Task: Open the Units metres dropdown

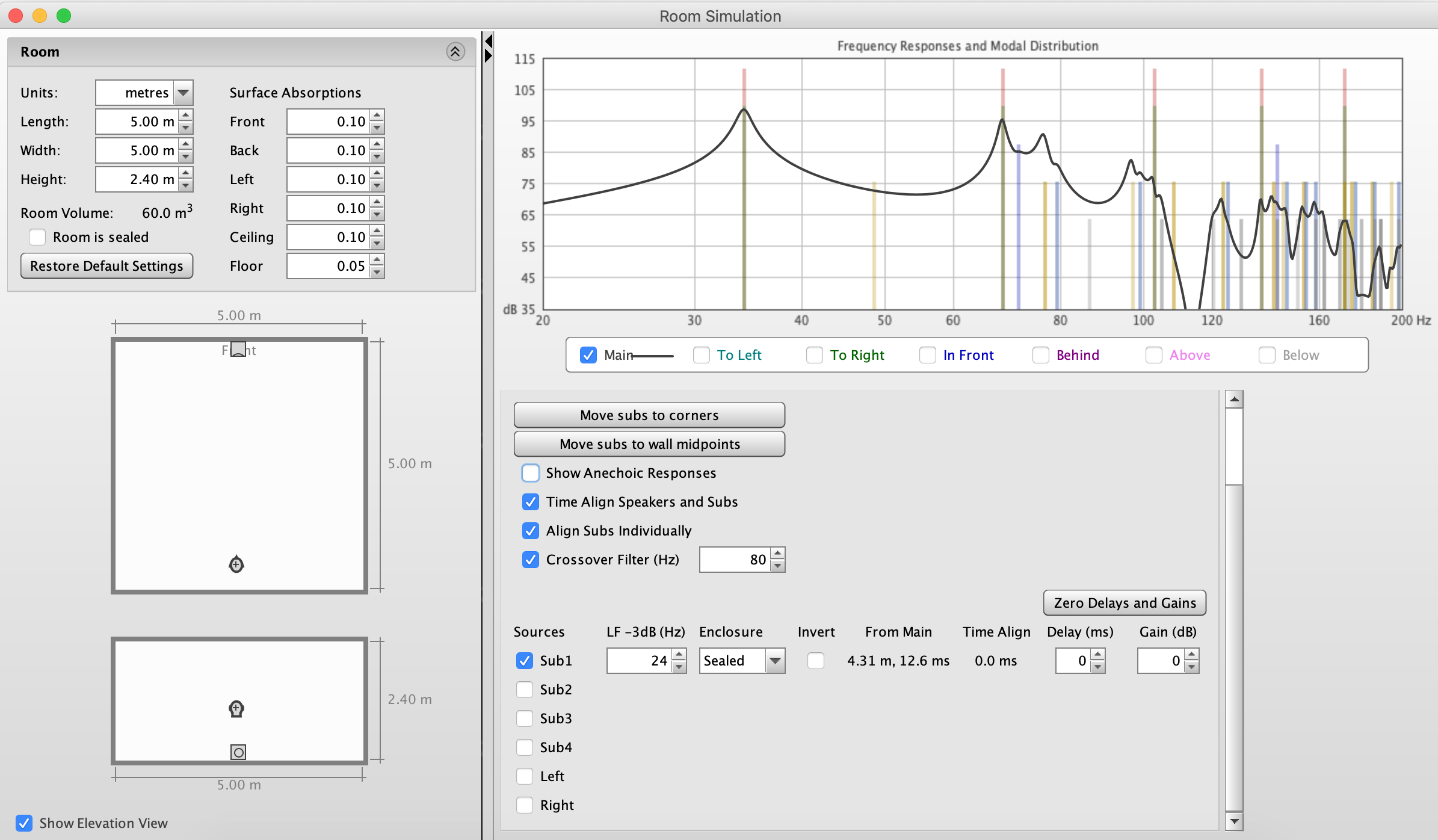Action: pyautogui.click(x=184, y=93)
